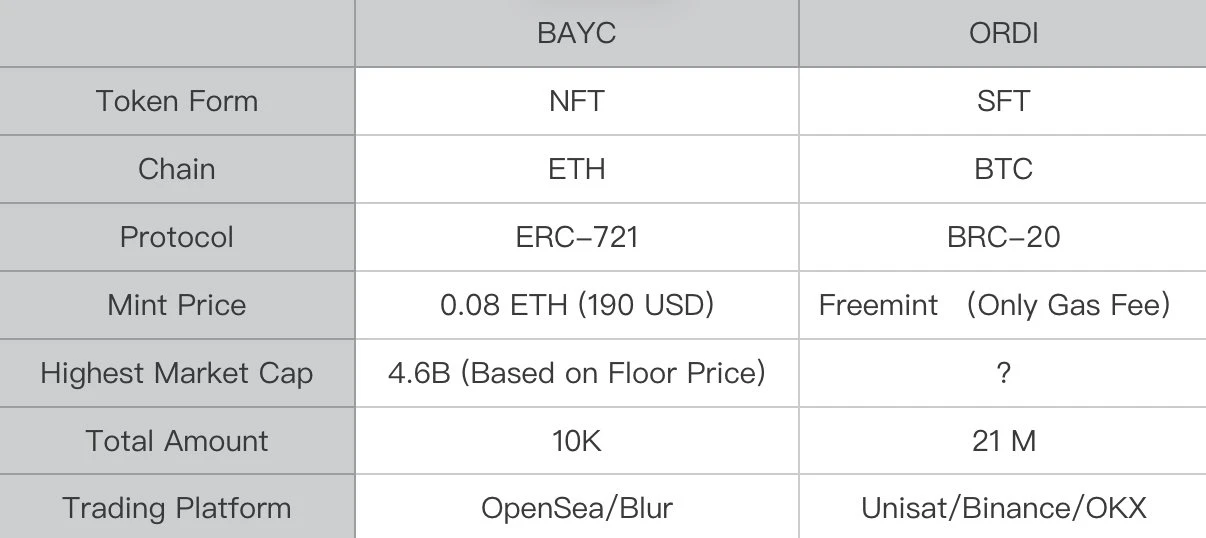The image size is (1206, 538).
Task: Select the Mint Price row label
Action: [x=177, y=305]
